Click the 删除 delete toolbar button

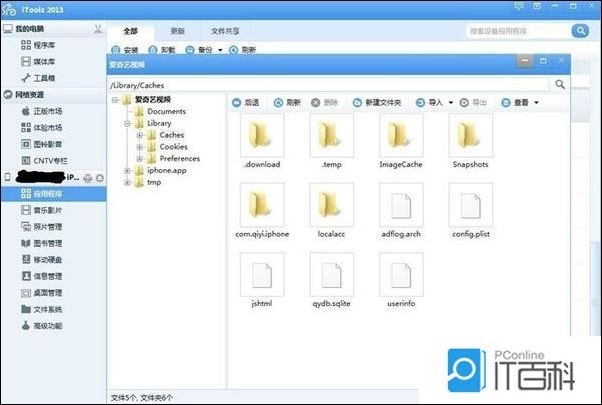click(x=324, y=102)
